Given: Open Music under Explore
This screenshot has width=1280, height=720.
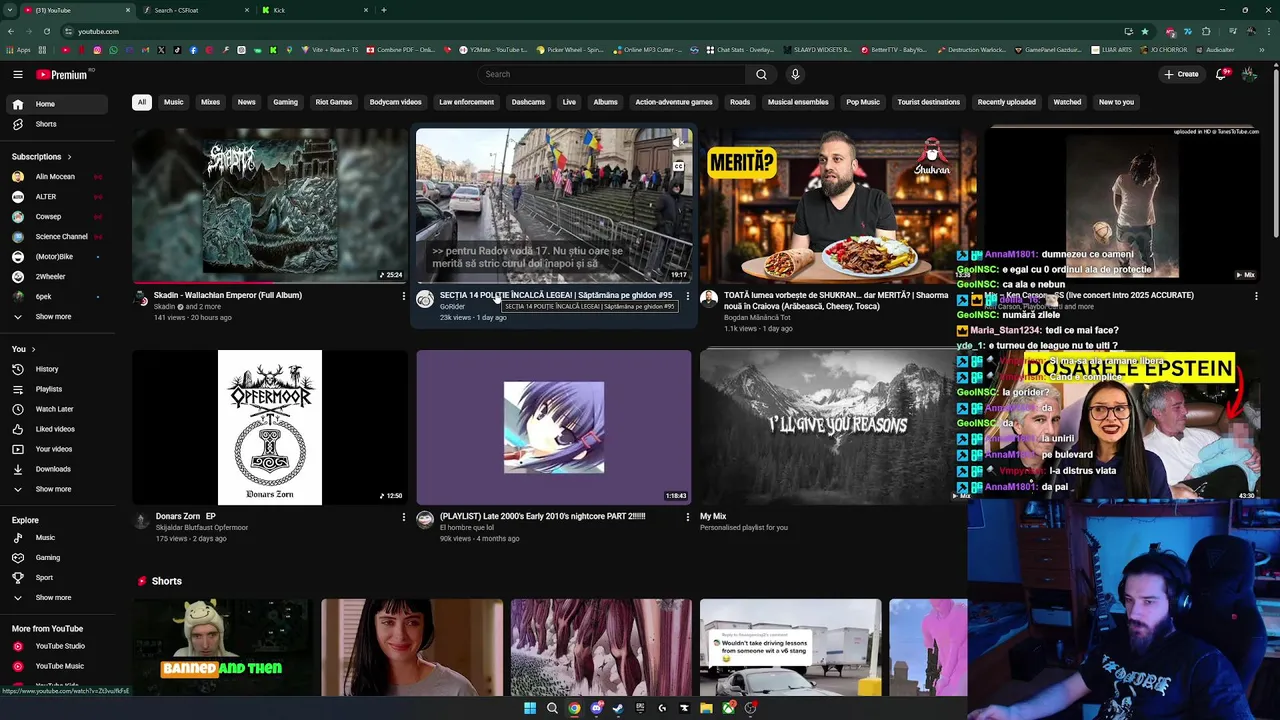Looking at the screenshot, I should tap(55, 538).
